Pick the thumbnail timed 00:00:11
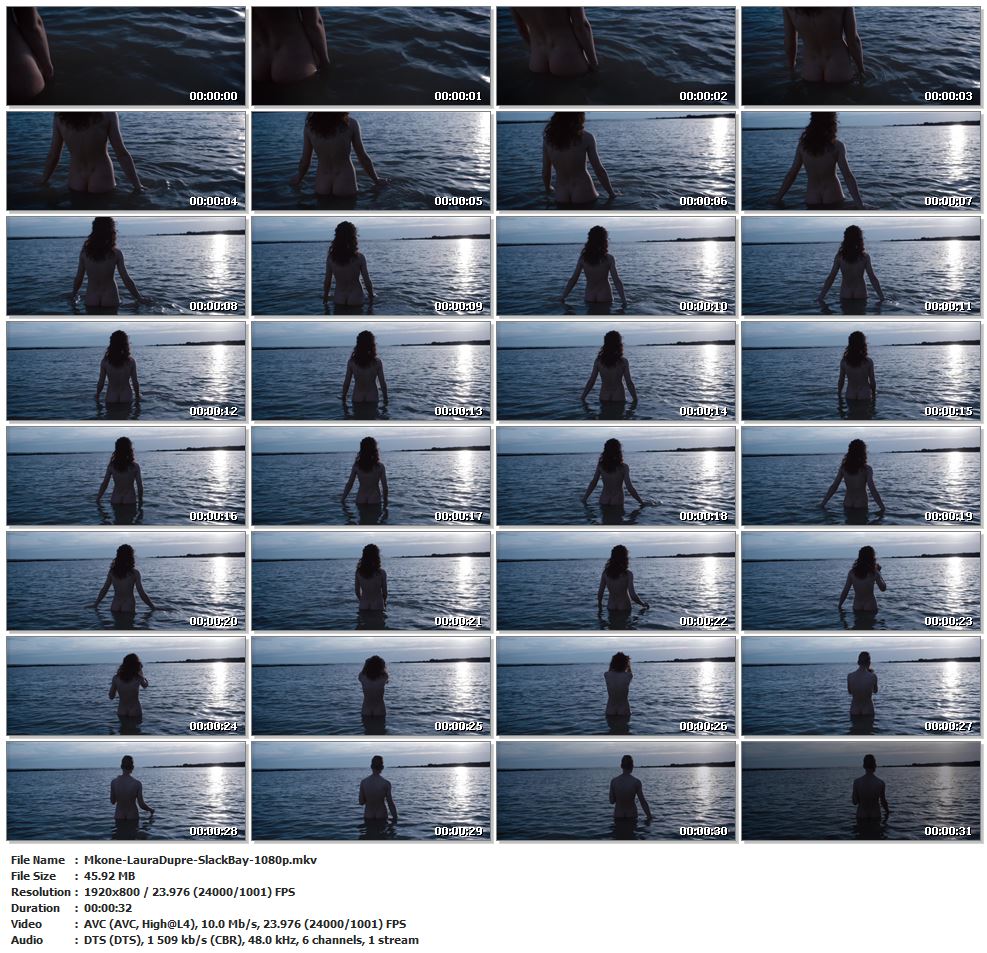This screenshot has height=953, width=987. 861,266
